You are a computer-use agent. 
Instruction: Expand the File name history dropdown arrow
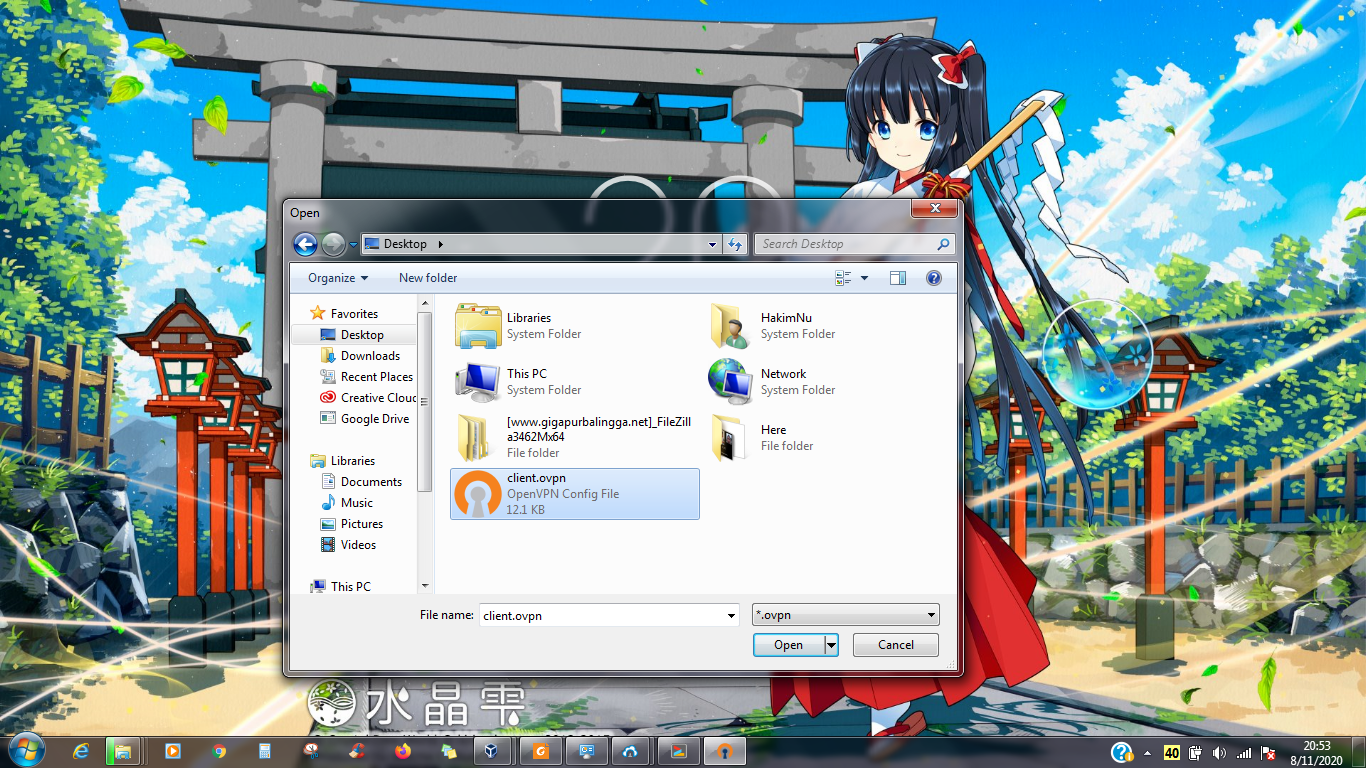point(731,615)
